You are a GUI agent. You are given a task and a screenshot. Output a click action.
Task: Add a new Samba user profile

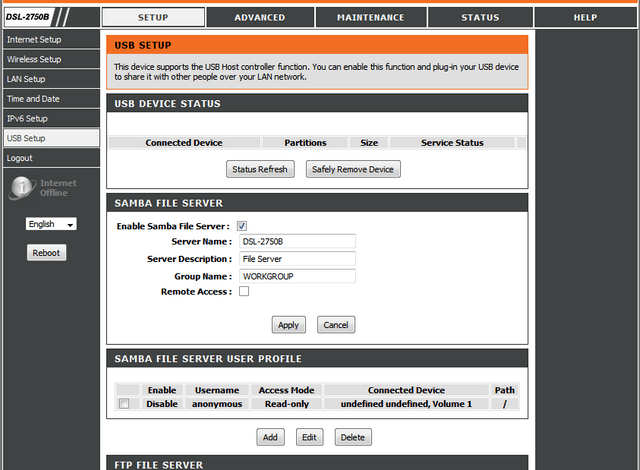click(x=269, y=437)
